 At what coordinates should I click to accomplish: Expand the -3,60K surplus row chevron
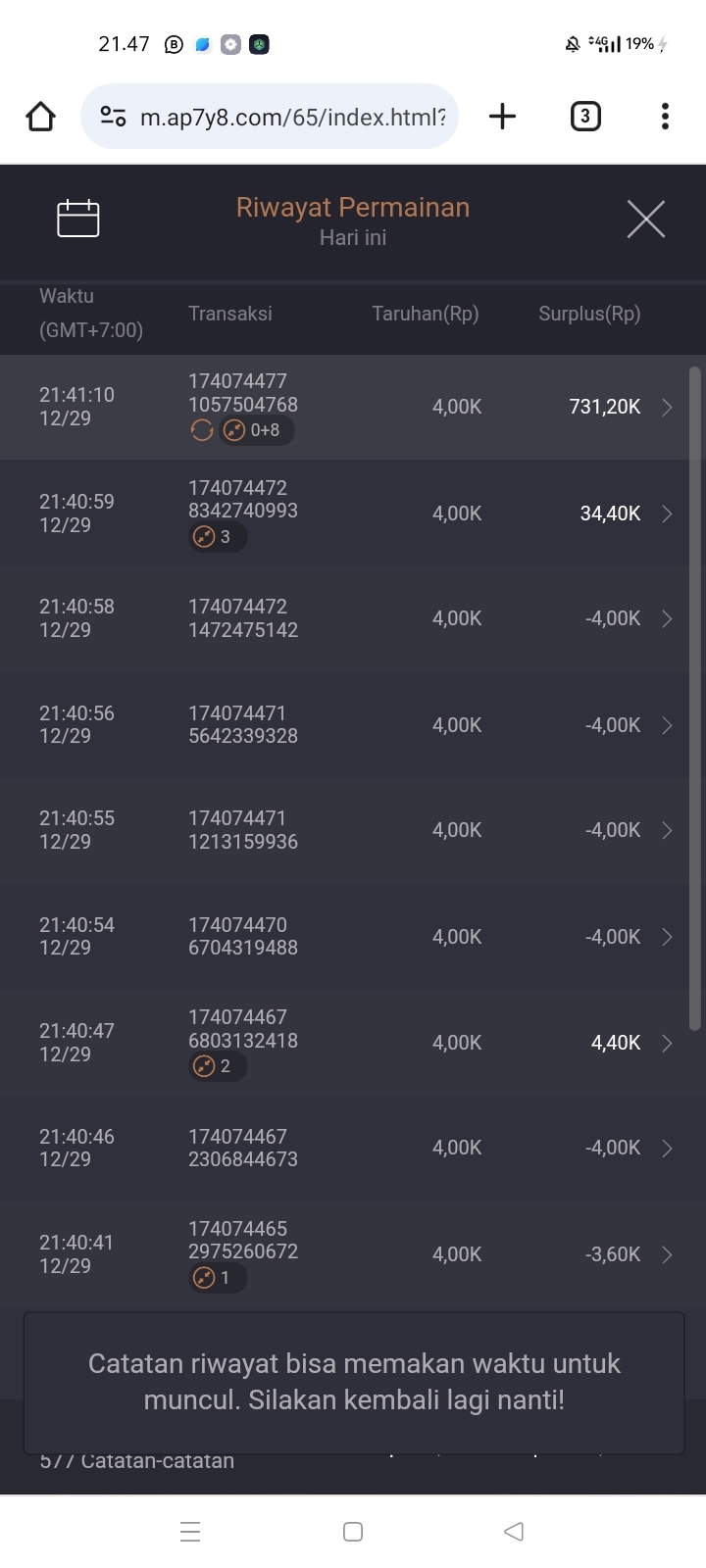click(x=668, y=1255)
